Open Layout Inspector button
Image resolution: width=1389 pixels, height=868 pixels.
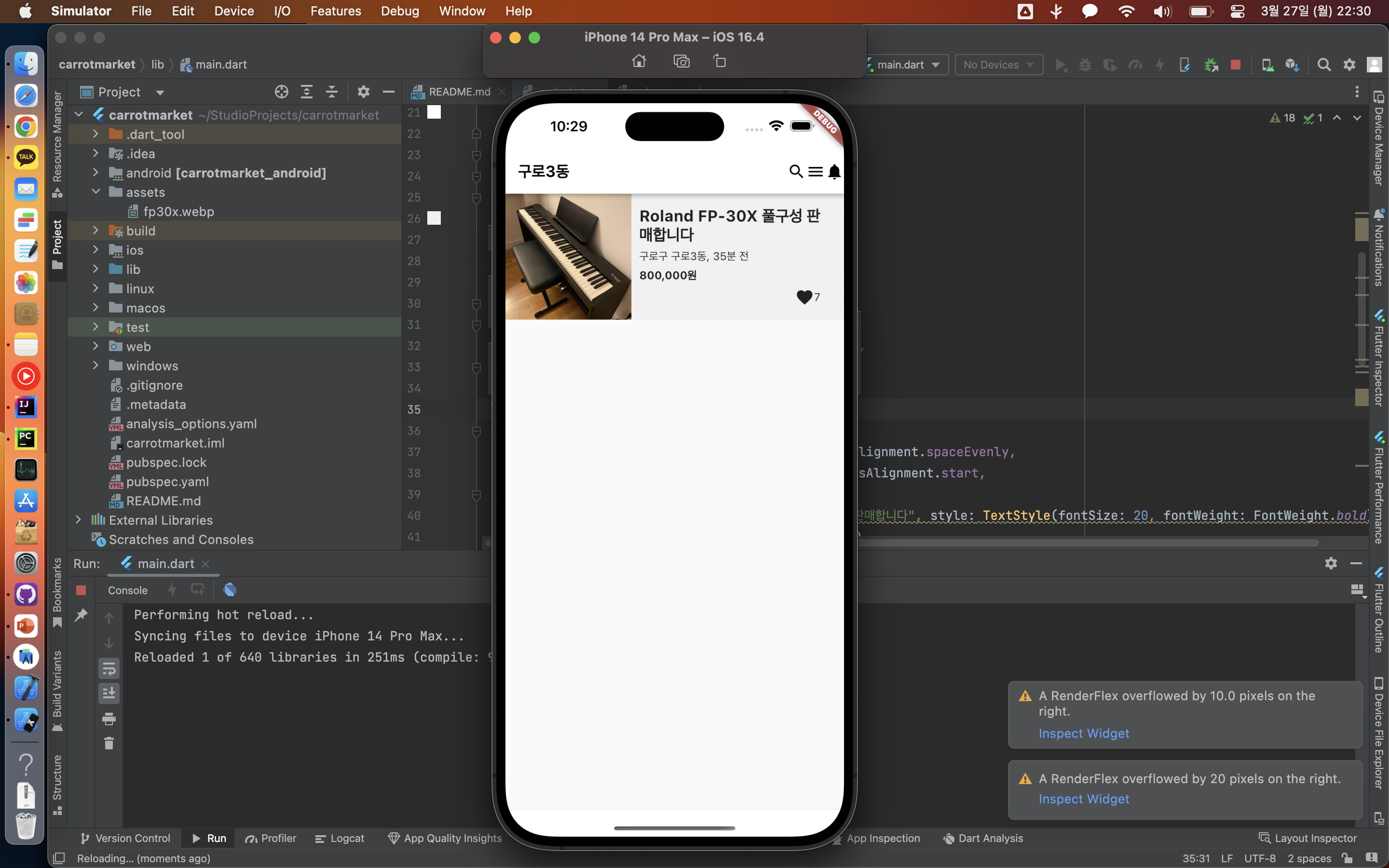pyautogui.click(x=1308, y=838)
